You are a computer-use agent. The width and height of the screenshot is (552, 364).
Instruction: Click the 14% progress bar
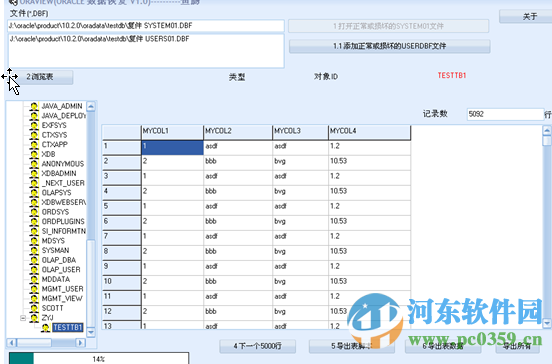(x=99, y=358)
